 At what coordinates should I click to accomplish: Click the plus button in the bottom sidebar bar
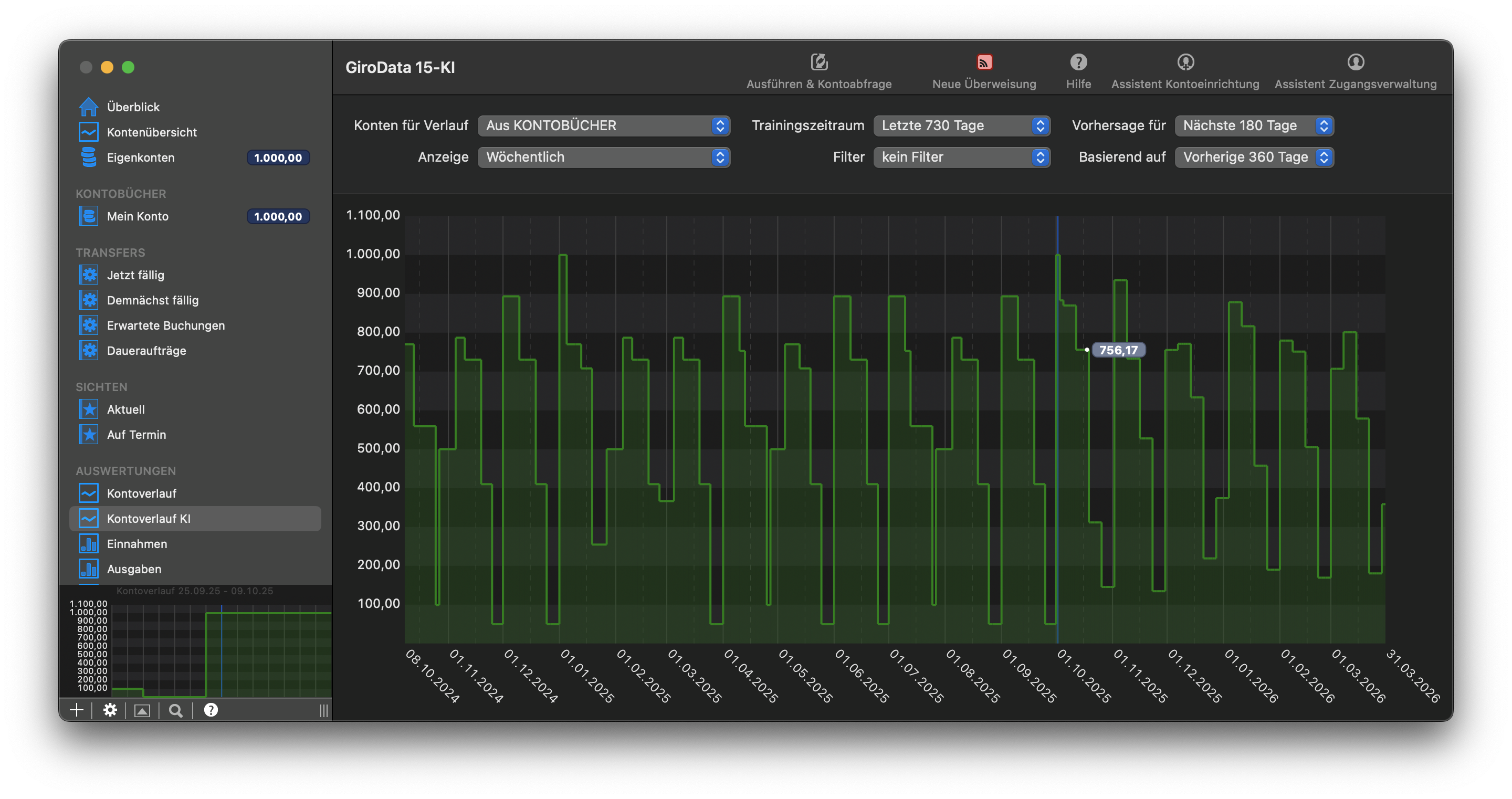click(x=77, y=710)
